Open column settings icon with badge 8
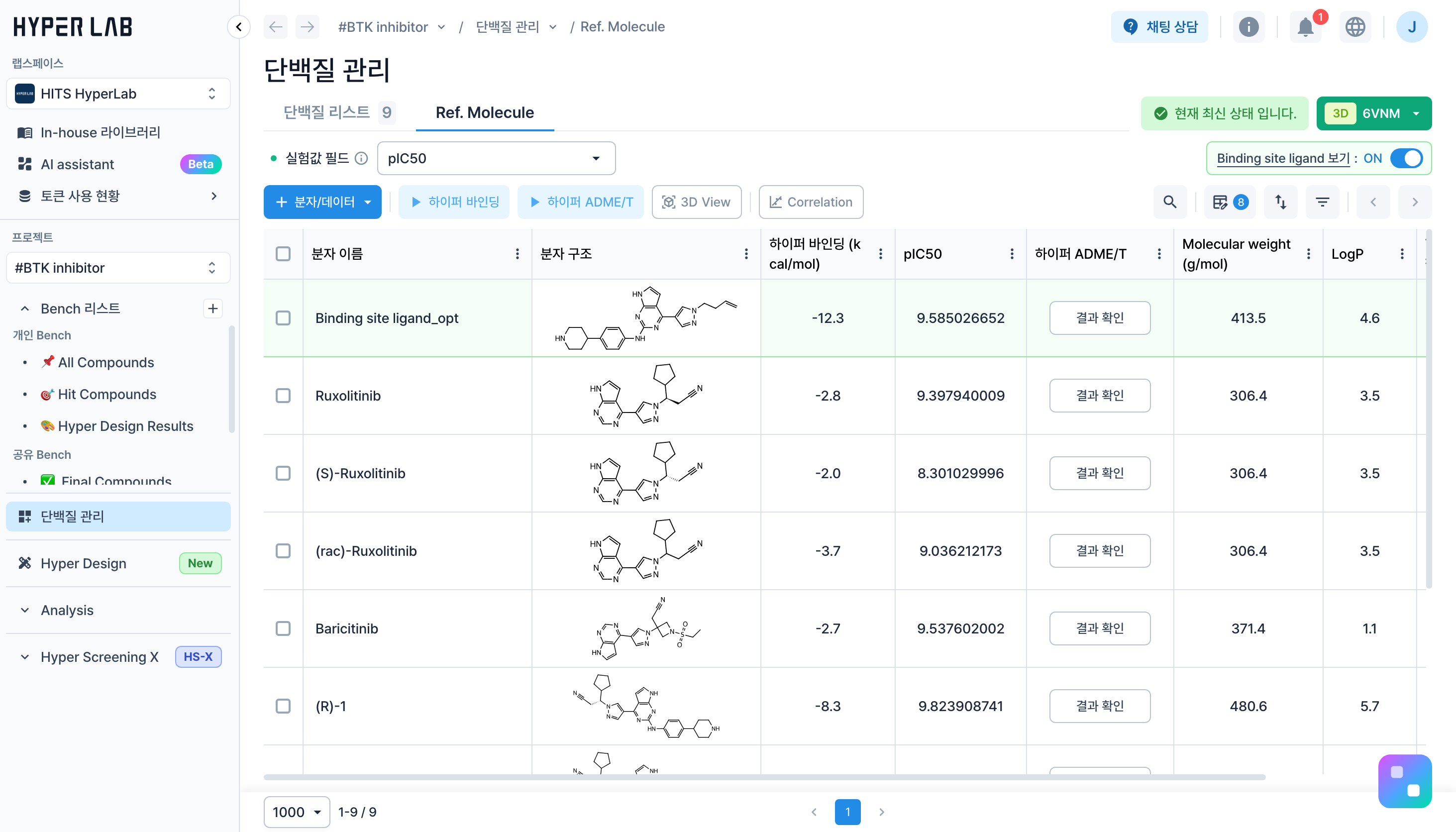1456x832 pixels. click(1230, 202)
